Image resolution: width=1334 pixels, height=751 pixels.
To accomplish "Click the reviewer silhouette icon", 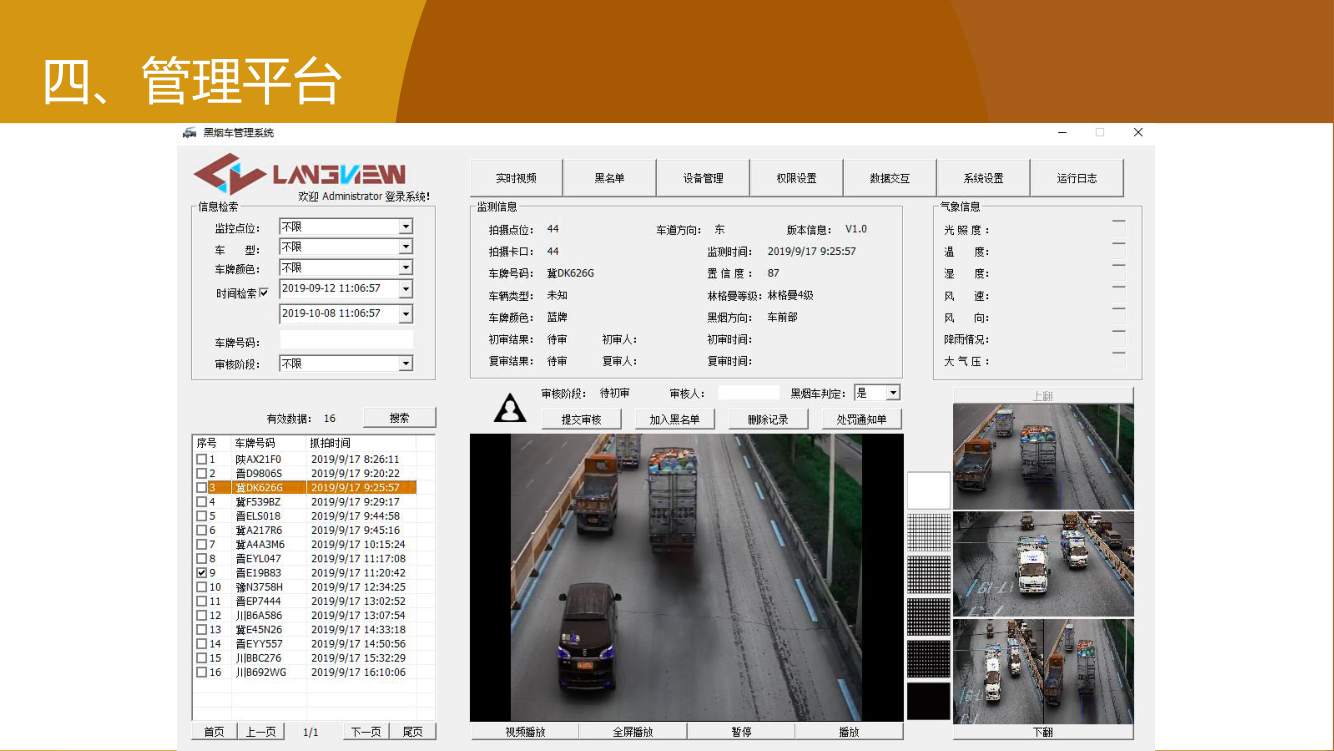I will 511,408.
